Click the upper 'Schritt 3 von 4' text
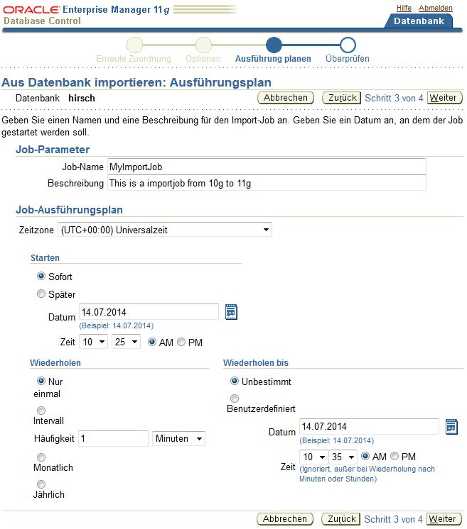Screen dimensions: 467x529 [393, 98]
